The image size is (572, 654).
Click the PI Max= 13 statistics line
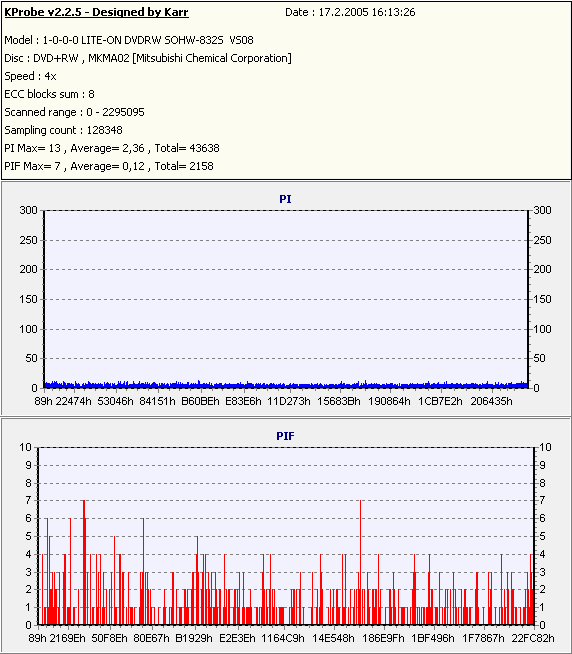(112, 148)
